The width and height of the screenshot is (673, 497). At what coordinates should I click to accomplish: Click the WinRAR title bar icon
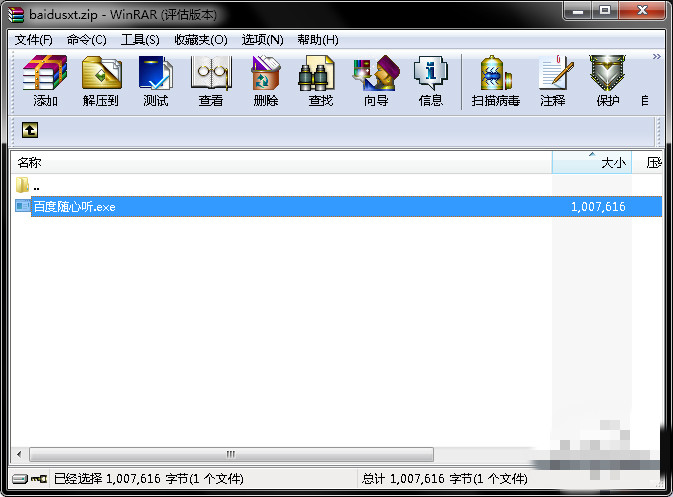16,14
